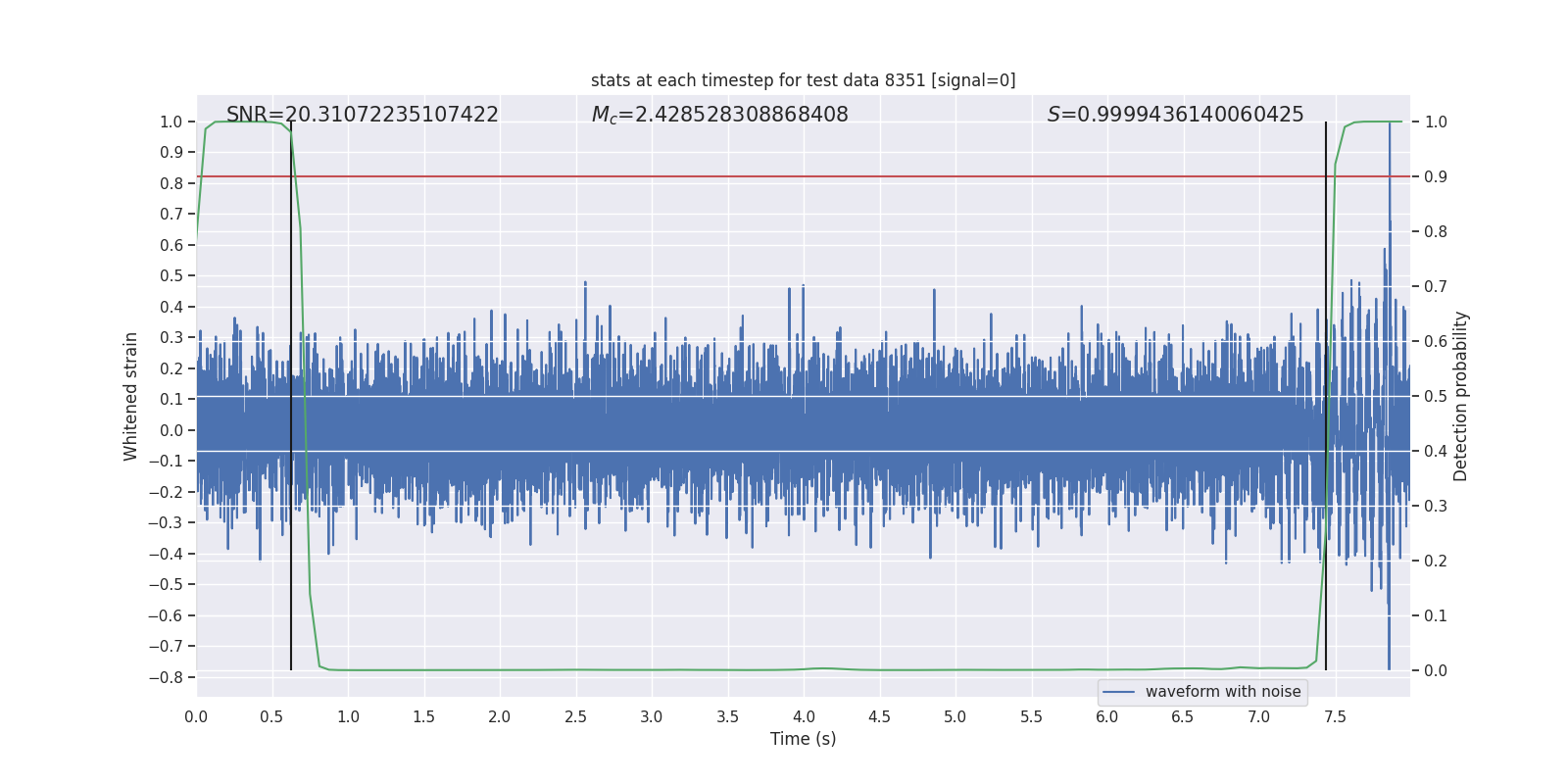Click the x-axis tick label 2.5
The height and width of the screenshot is (784, 1568).
pyautogui.click(x=575, y=717)
